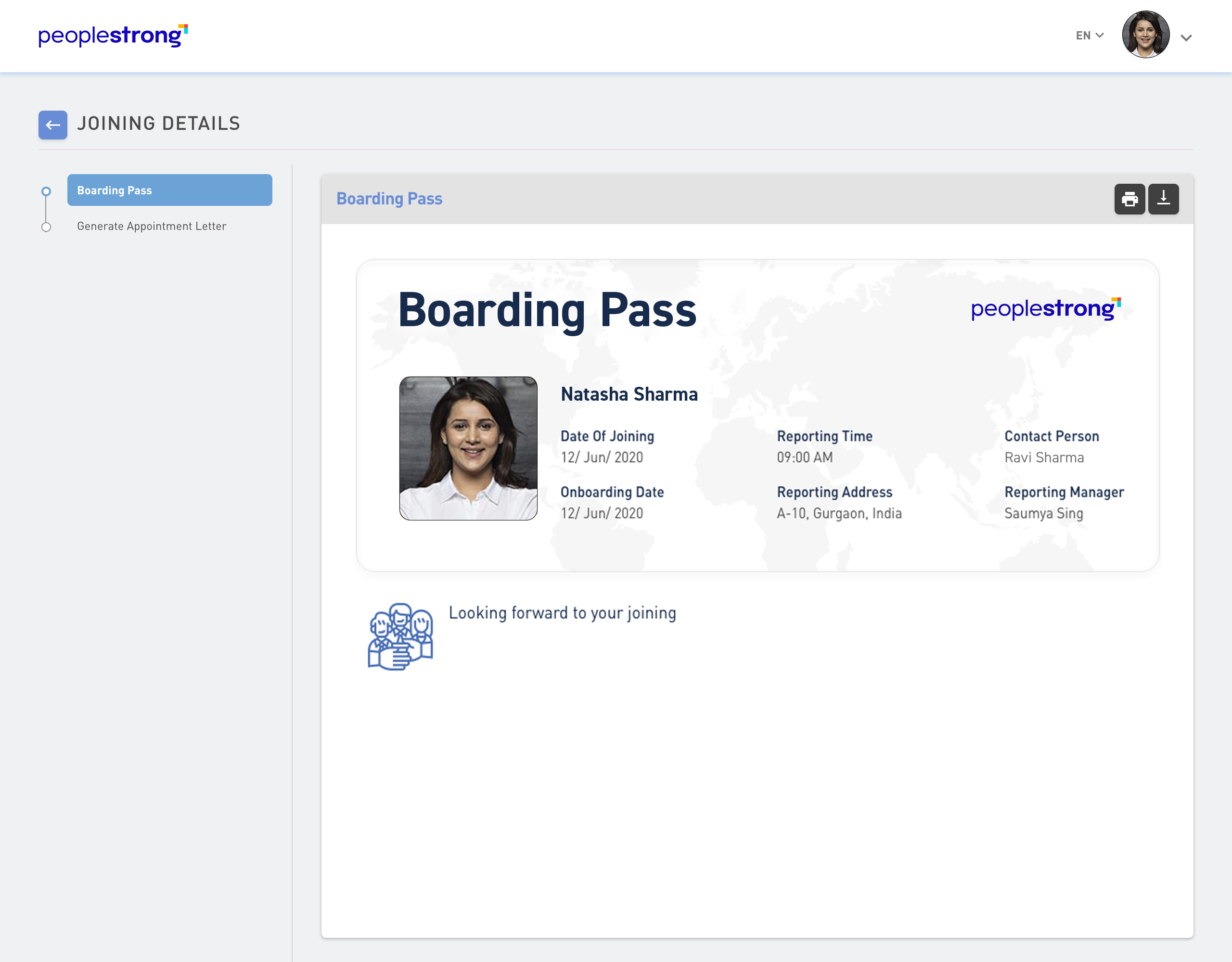Click the download icon for Boarding Pass
The height and width of the screenshot is (962, 1232).
1163,199
